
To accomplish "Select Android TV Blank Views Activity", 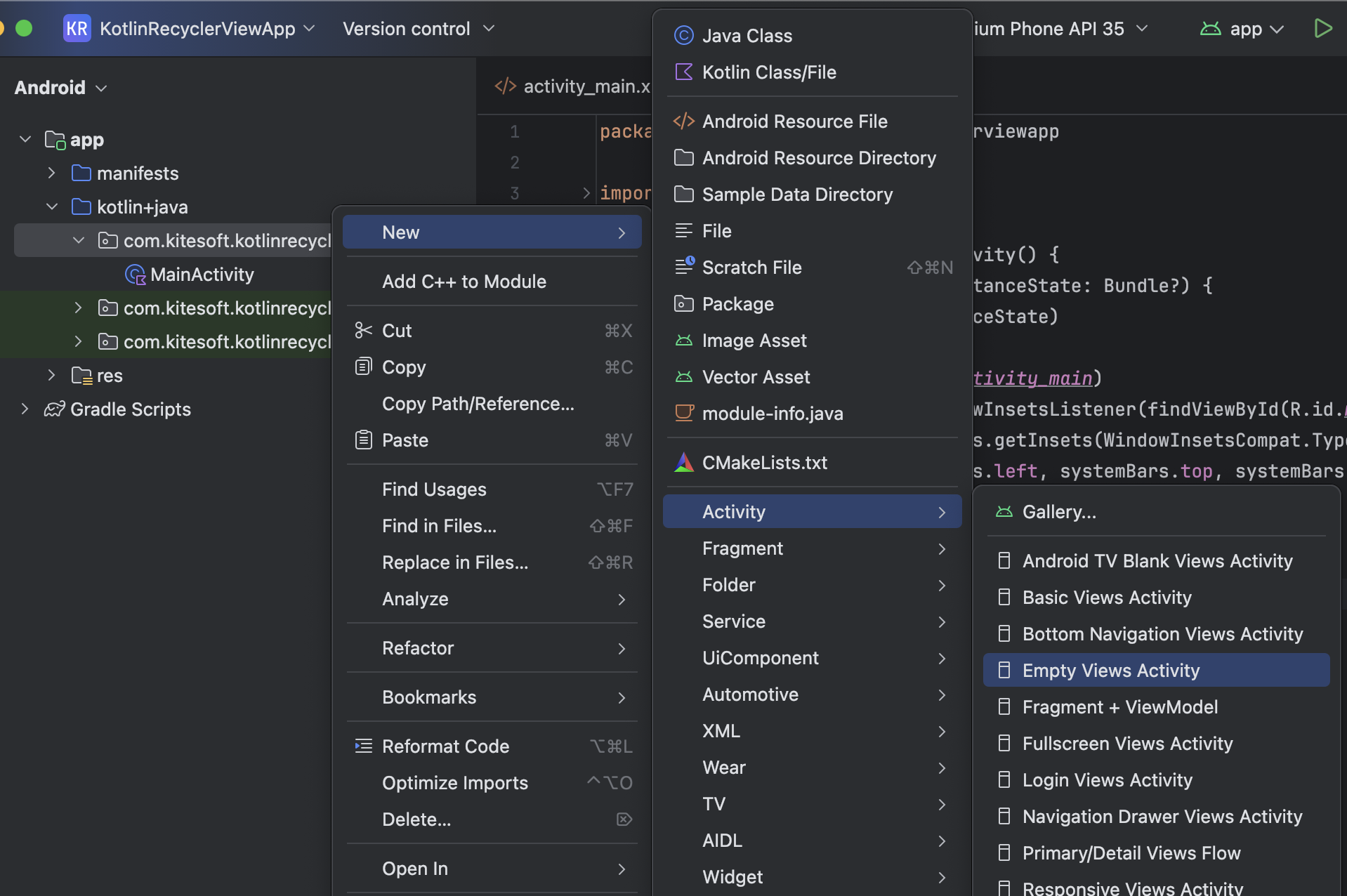I will coord(1156,561).
